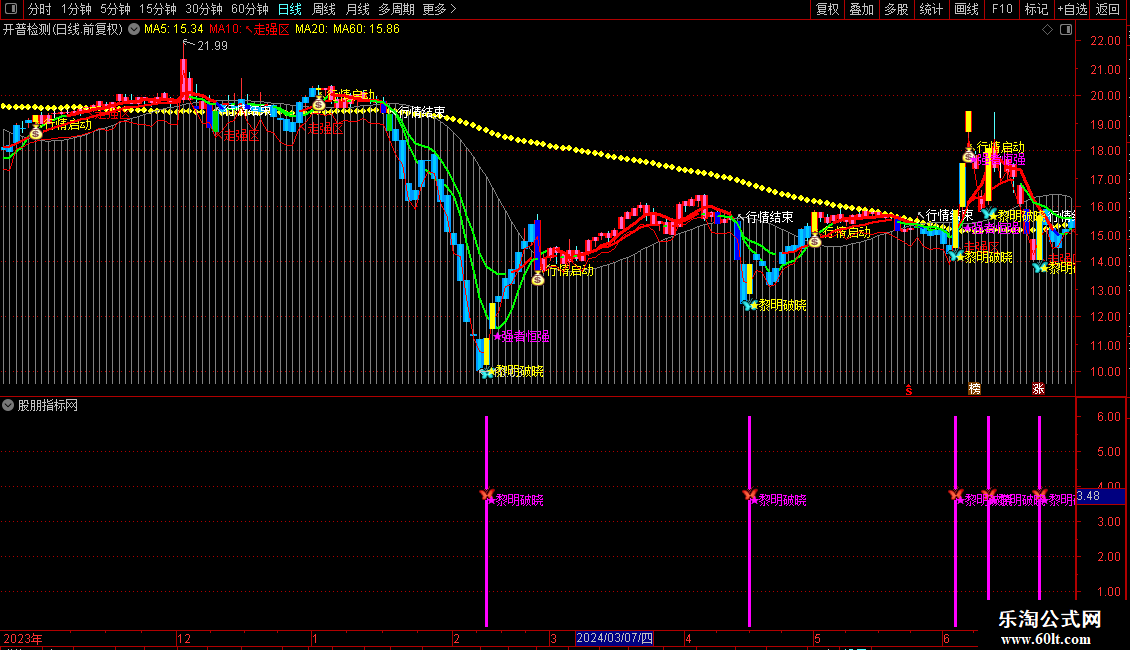This screenshot has width=1130, height=650.
Task: Click the 返回 back button
Action: (1108, 9)
